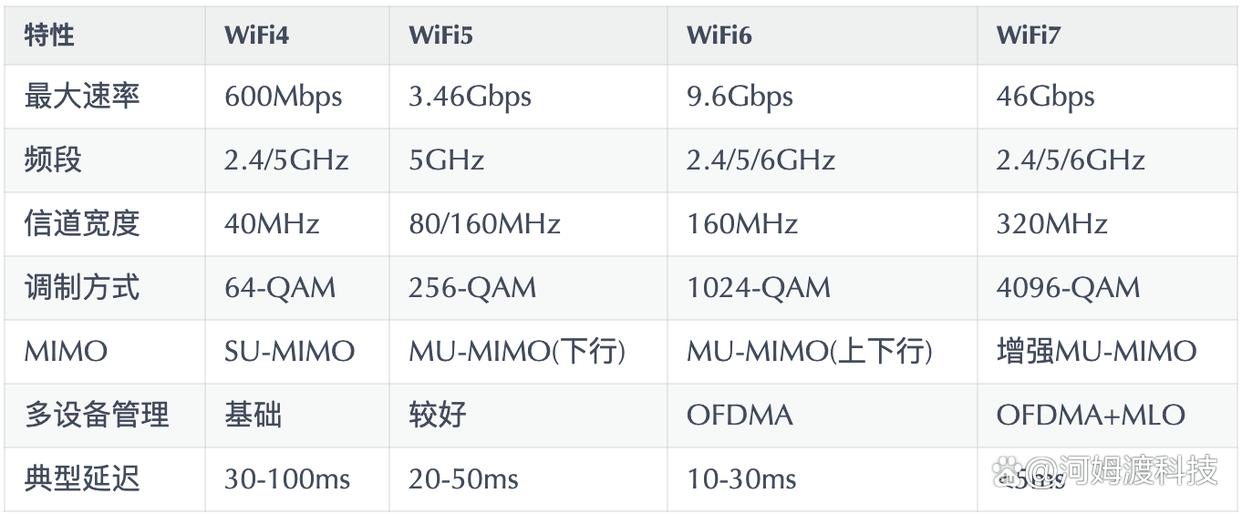Viewport: 1242px width, 514px height.
Task: Click the WiFi7 column header
Action: click(1028, 36)
